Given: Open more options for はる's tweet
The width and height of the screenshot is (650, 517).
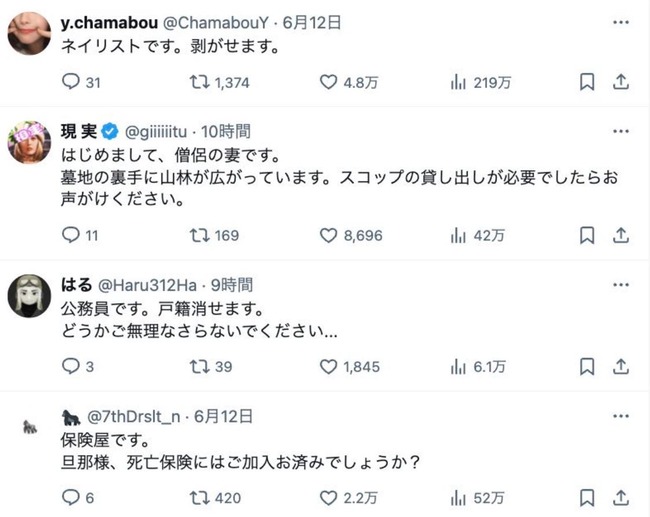Looking at the screenshot, I should click(620, 284).
